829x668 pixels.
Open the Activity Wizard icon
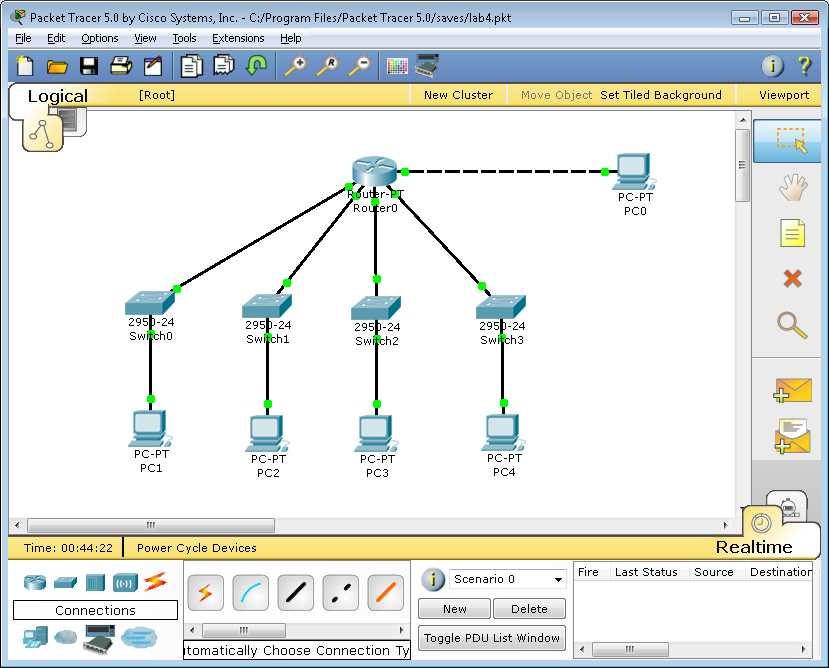click(153, 66)
